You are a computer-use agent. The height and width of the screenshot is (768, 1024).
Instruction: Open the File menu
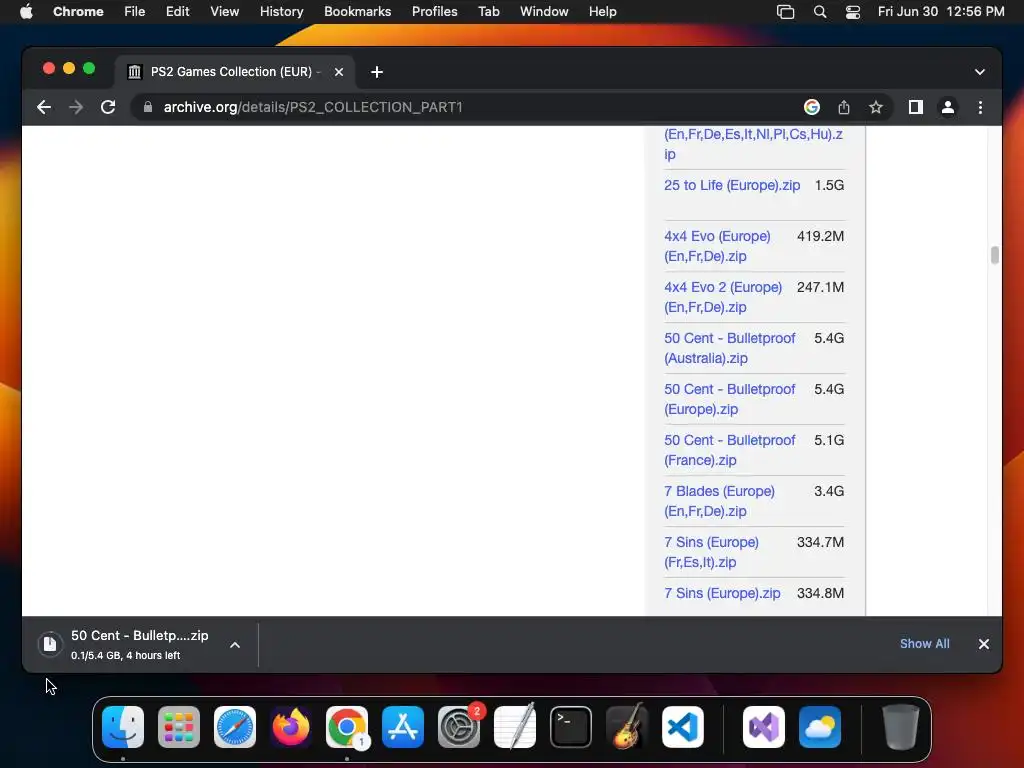(x=135, y=12)
